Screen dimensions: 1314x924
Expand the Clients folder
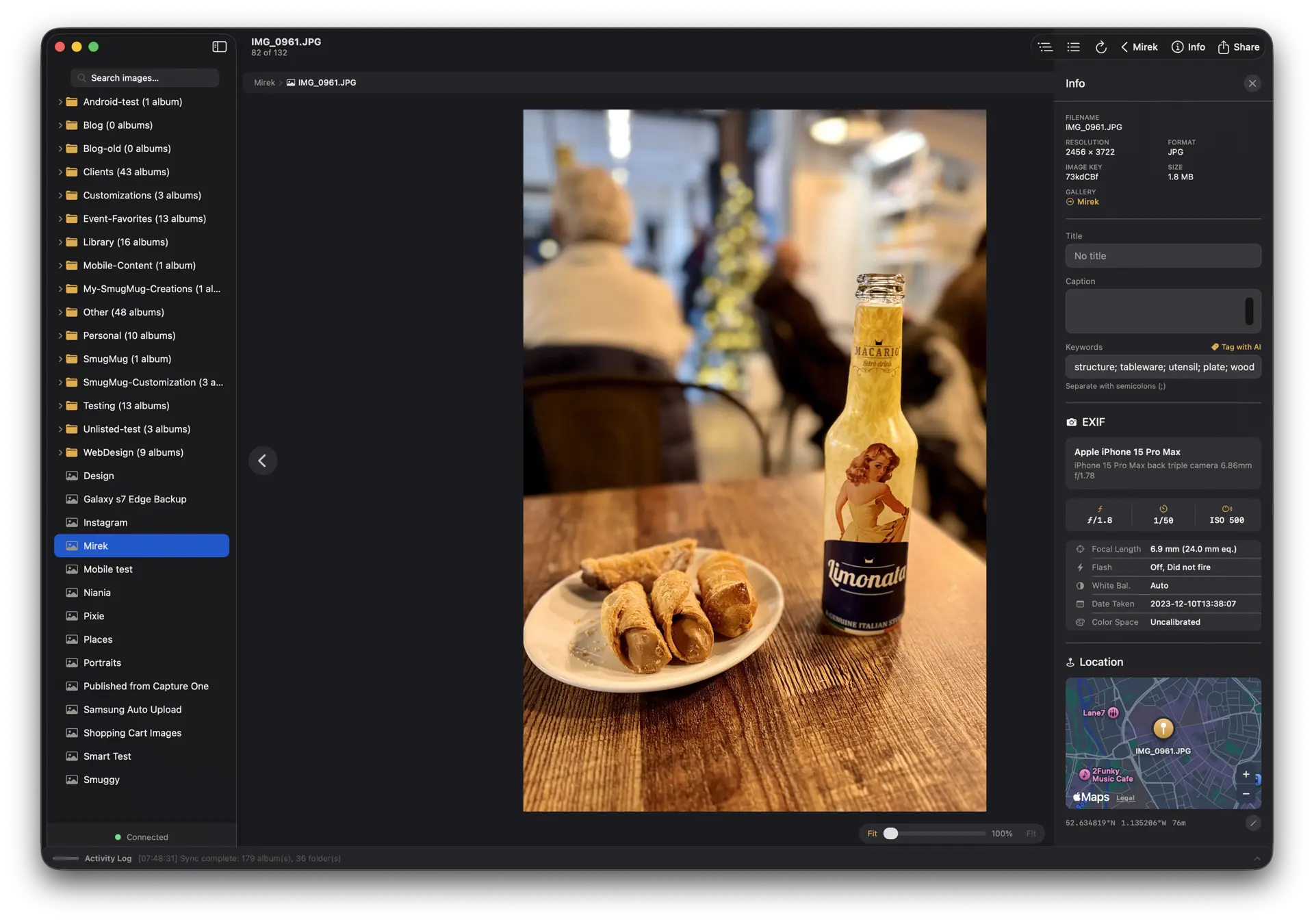point(60,172)
